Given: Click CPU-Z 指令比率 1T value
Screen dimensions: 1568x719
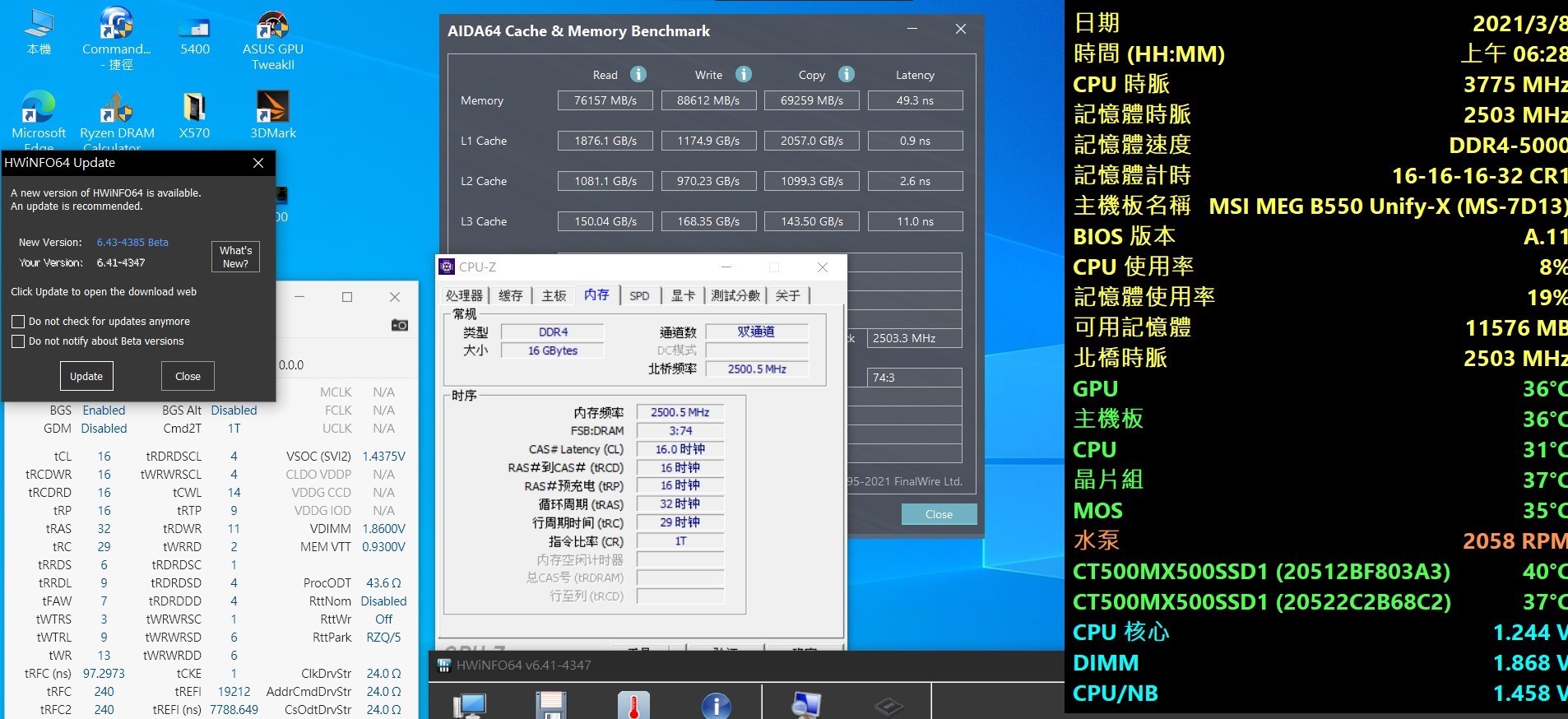Looking at the screenshot, I should tap(680, 541).
